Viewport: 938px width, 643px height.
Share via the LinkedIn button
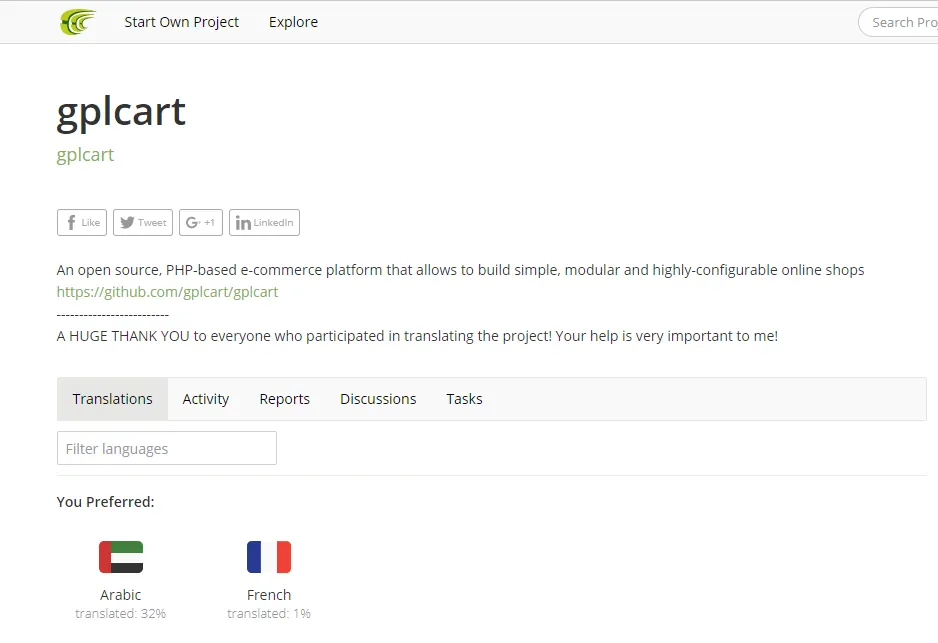tap(264, 223)
